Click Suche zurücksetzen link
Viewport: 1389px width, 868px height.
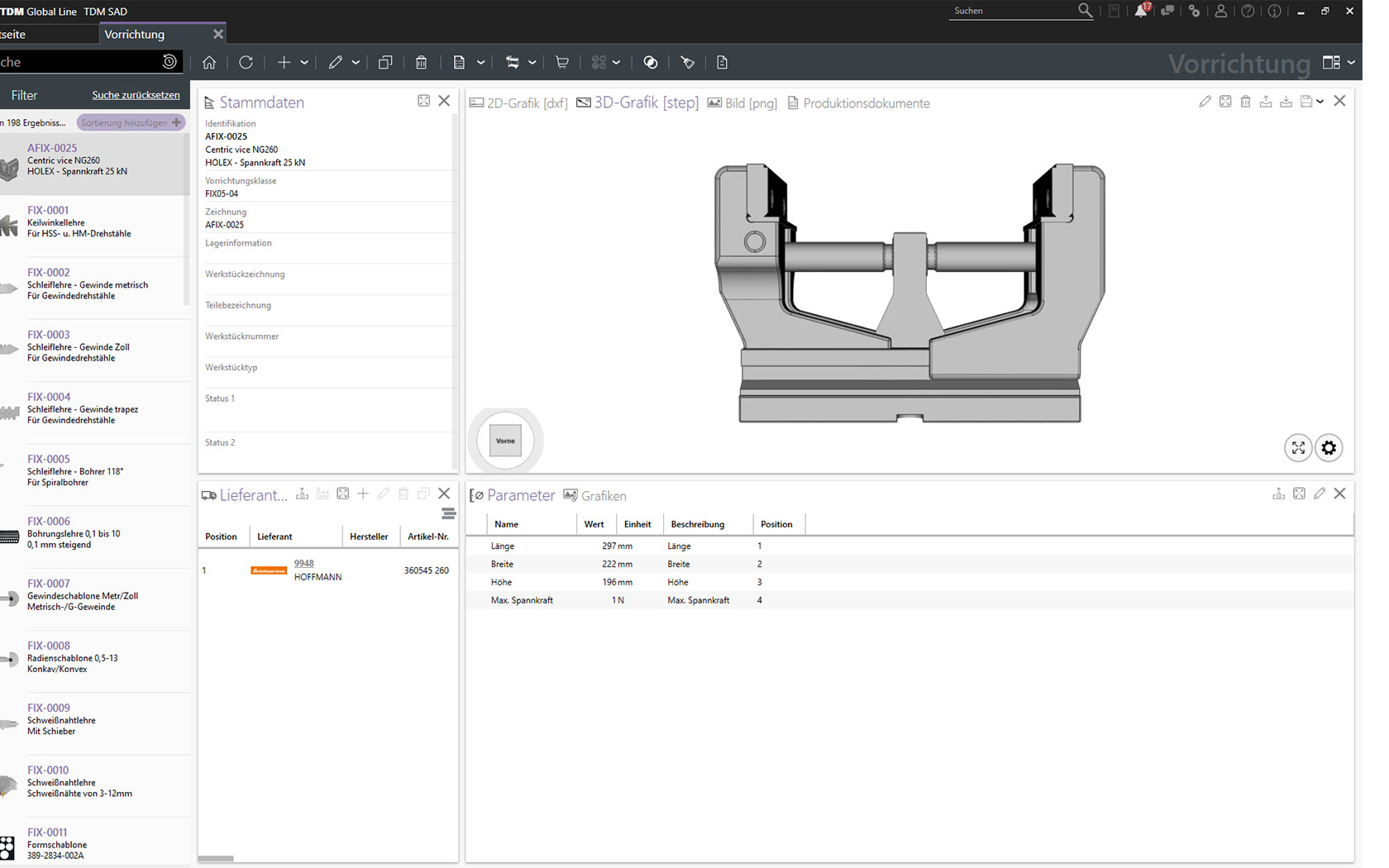point(136,95)
